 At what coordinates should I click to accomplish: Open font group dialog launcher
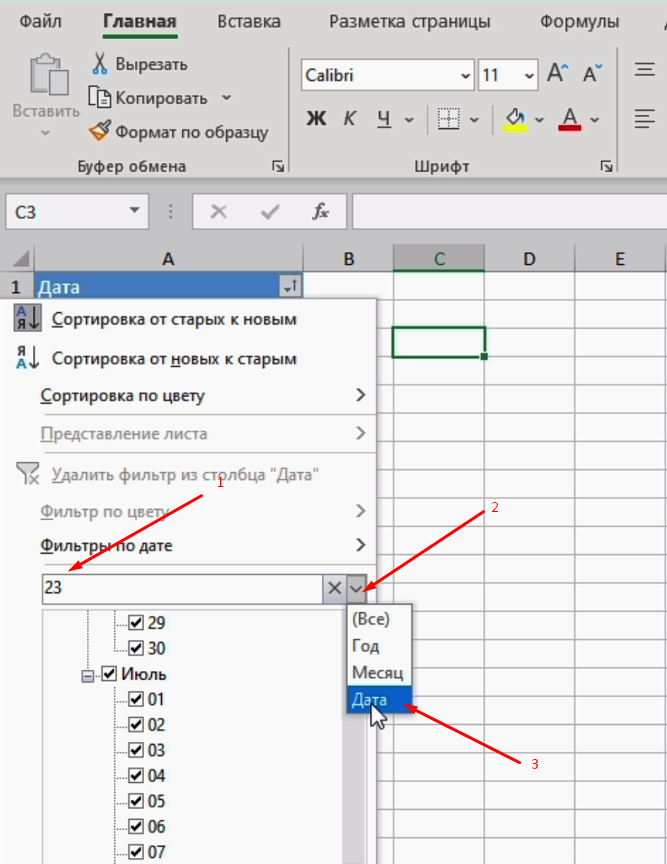(606, 166)
